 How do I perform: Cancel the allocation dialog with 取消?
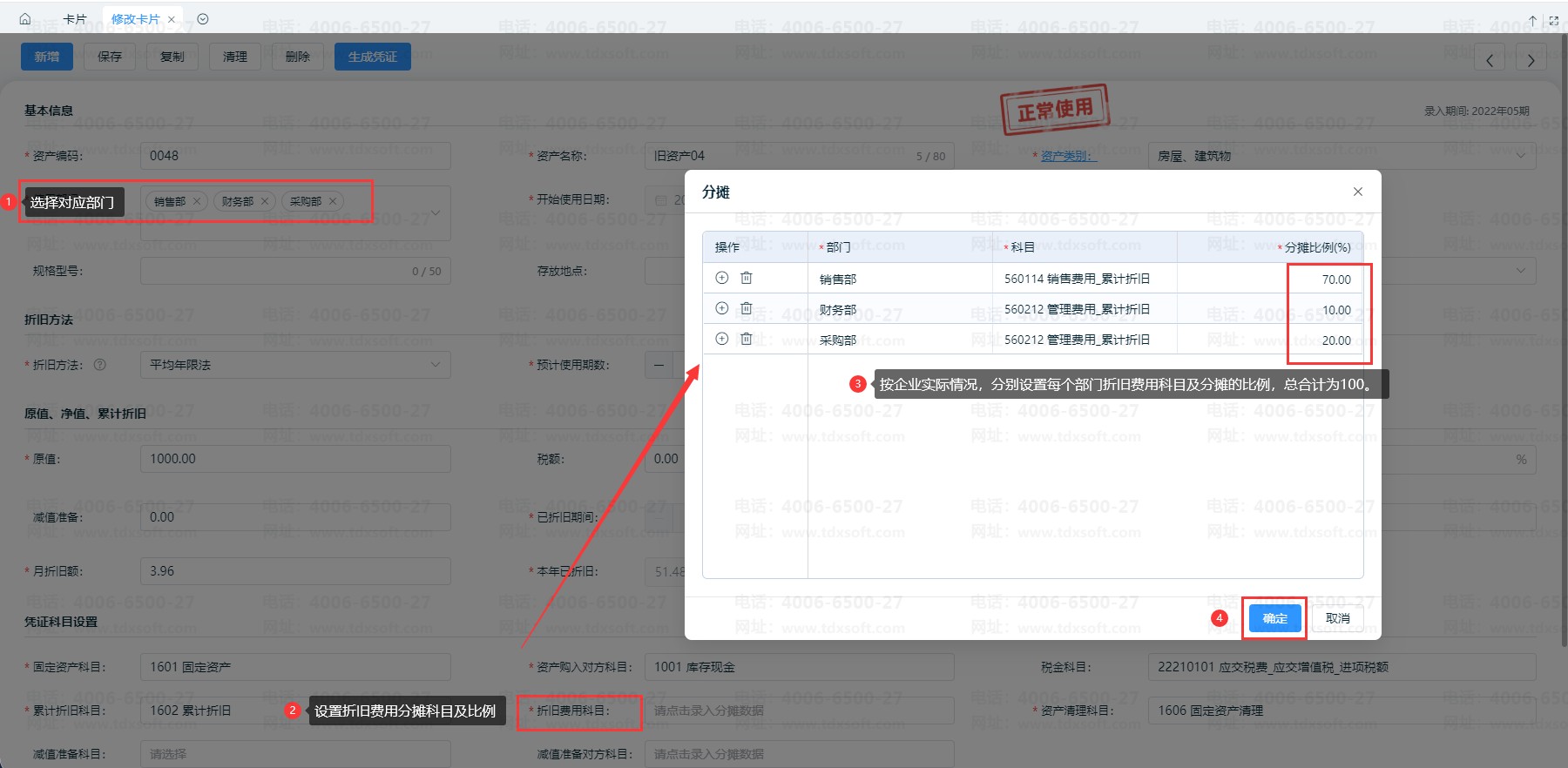pos(1337,618)
